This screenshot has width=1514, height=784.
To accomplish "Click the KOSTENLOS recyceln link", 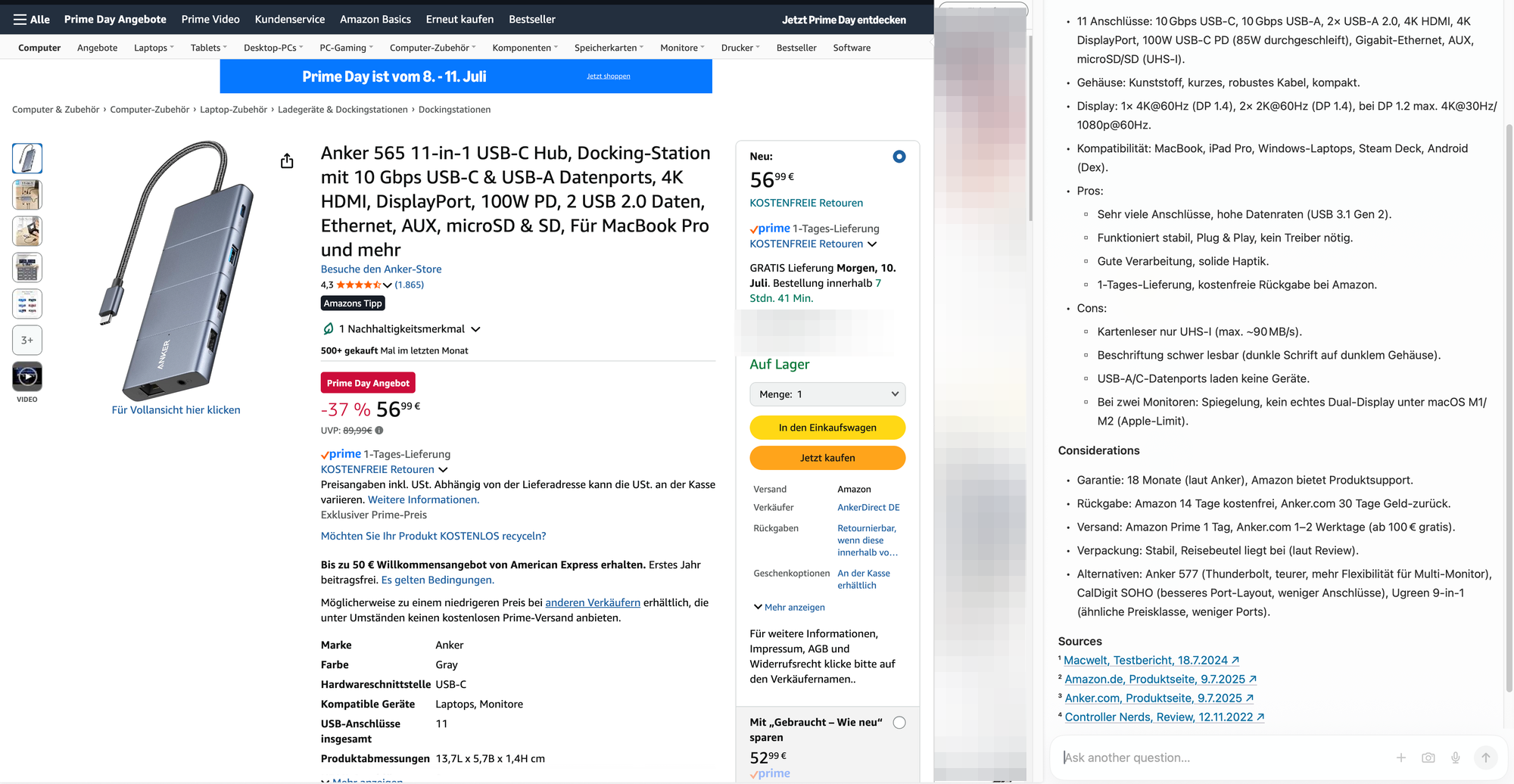I will click(433, 537).
